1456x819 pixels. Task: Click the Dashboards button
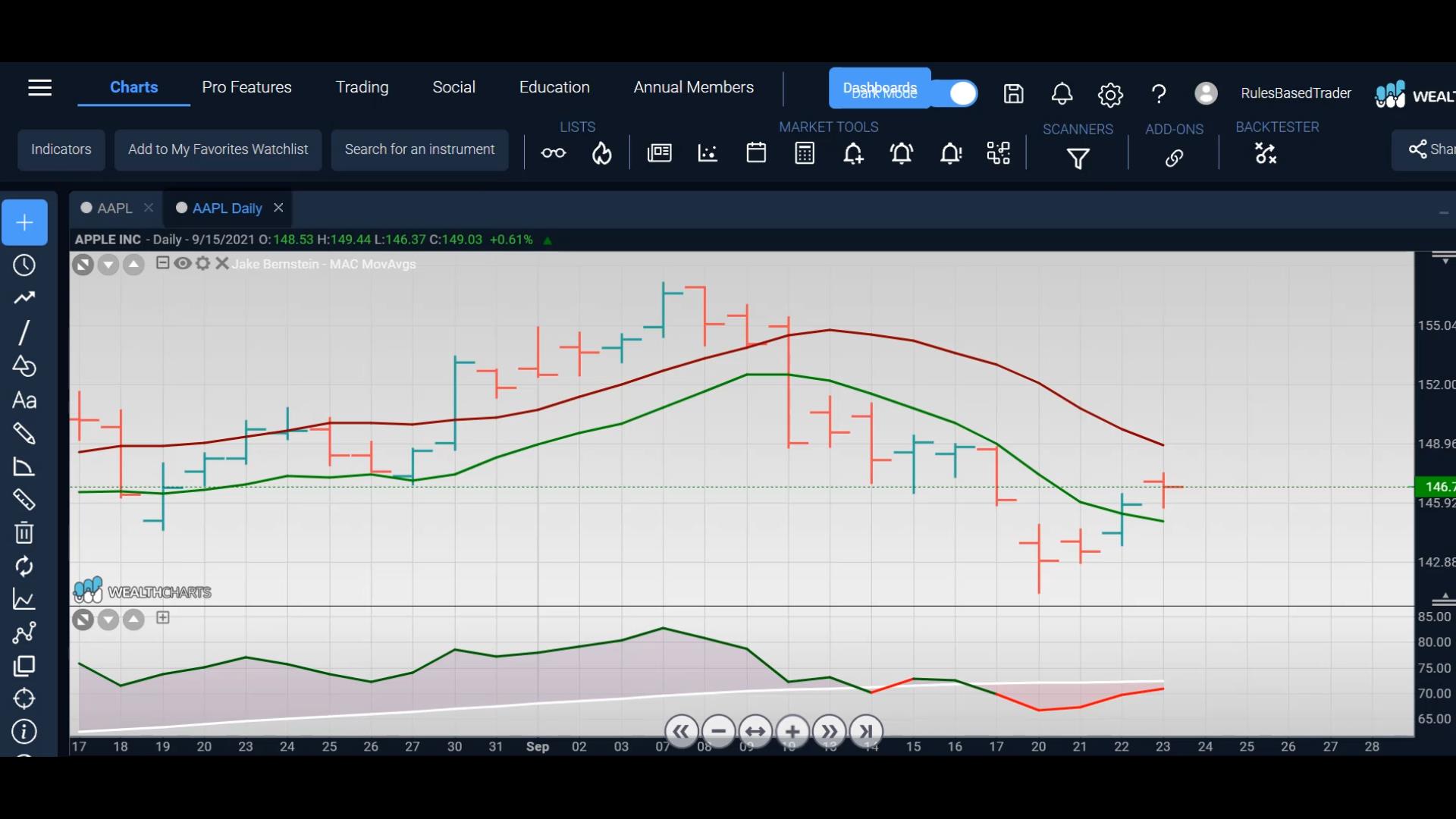[x=880, y=89]
